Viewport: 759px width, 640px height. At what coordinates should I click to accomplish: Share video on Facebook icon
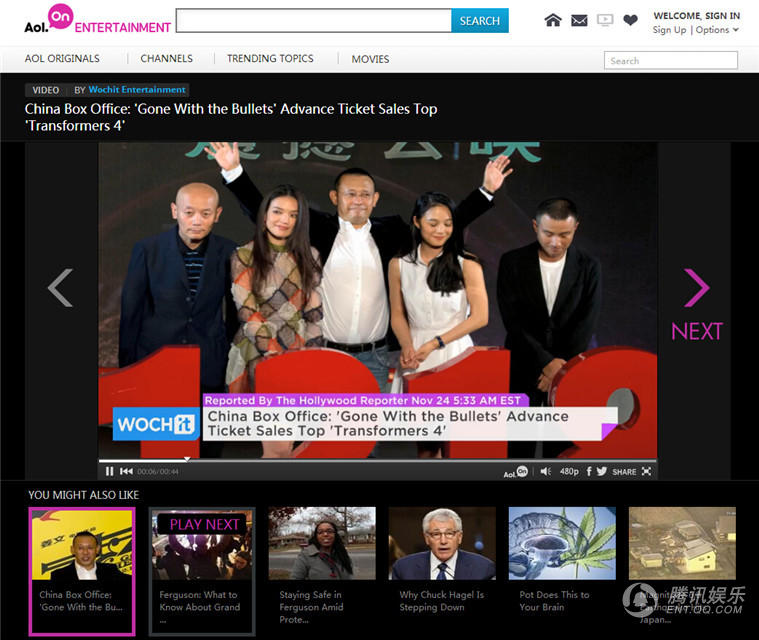pos(588,471)
